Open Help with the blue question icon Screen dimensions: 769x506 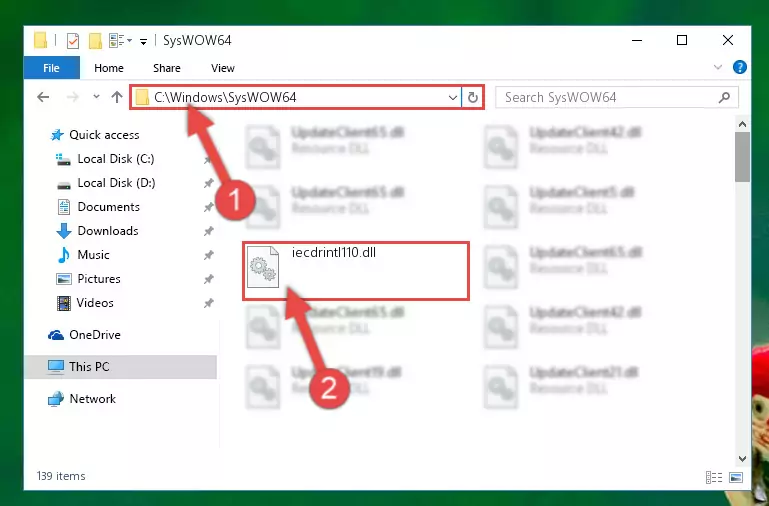pyautogui.click(x=740, y=67)
